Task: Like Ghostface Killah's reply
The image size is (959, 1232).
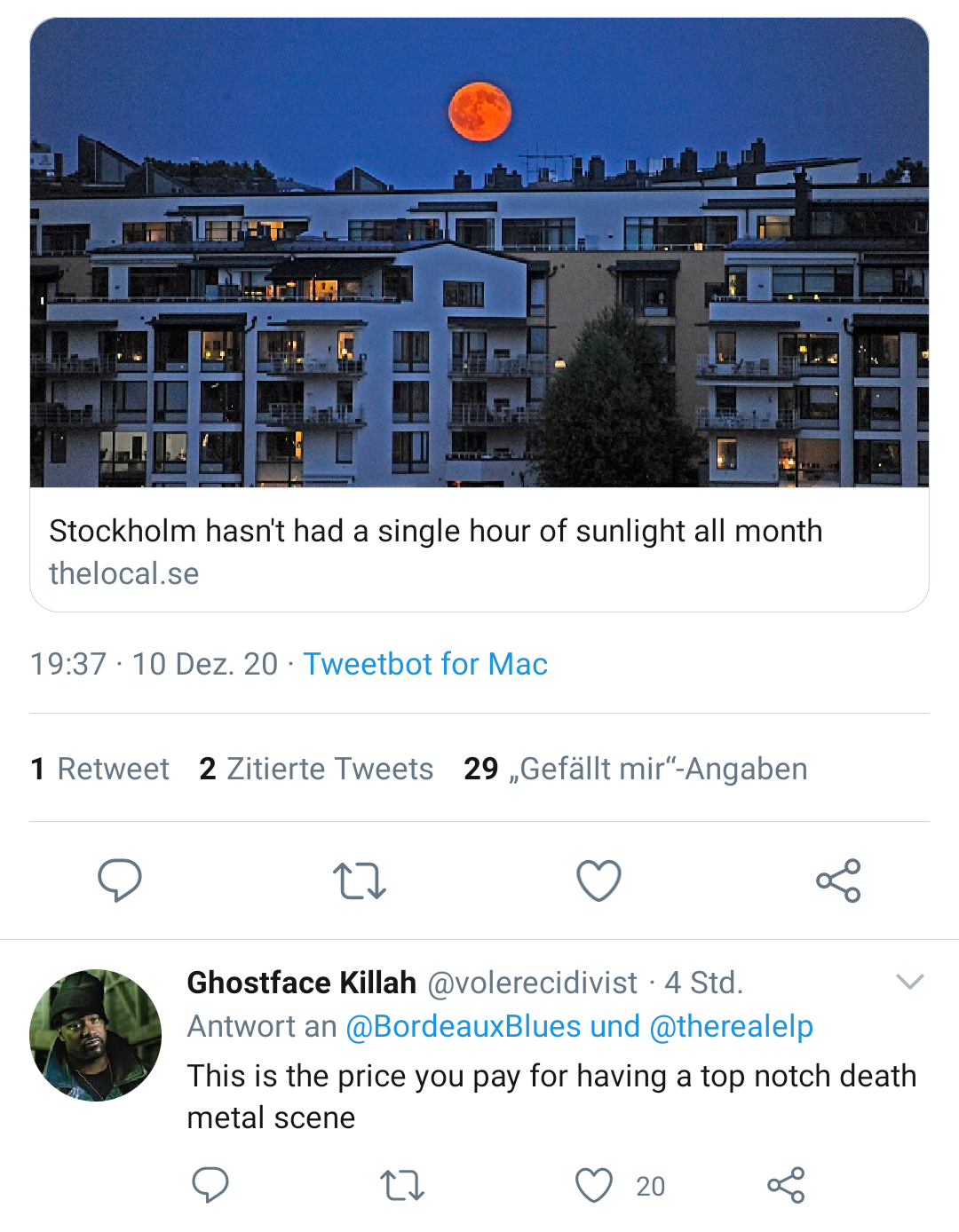Action: tap(594, 1185)
